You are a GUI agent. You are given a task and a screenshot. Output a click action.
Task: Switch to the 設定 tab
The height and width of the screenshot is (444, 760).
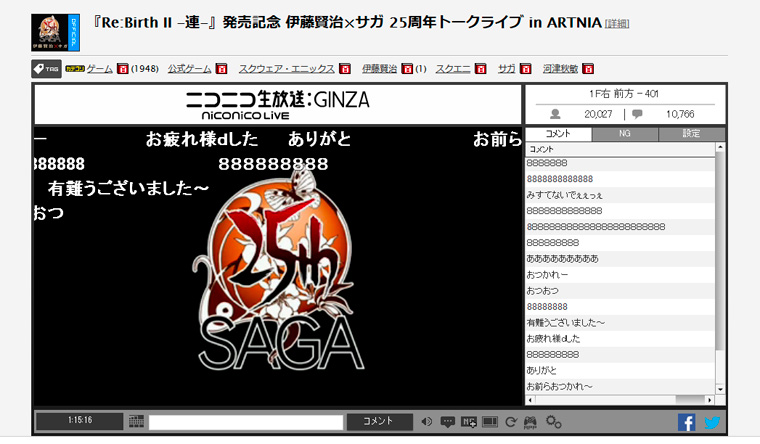[692, 134]
